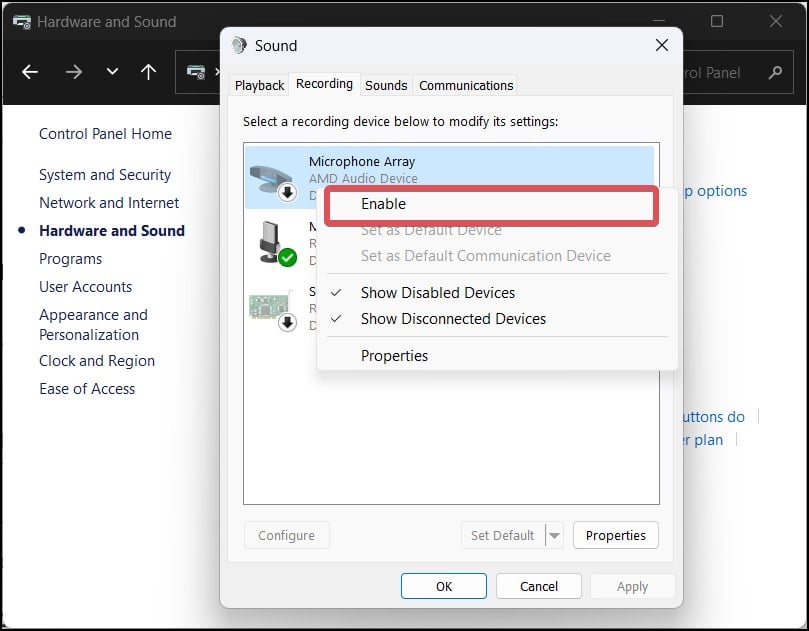Click the Apply button
809x631 pixels.
click(x=632, y=586)
